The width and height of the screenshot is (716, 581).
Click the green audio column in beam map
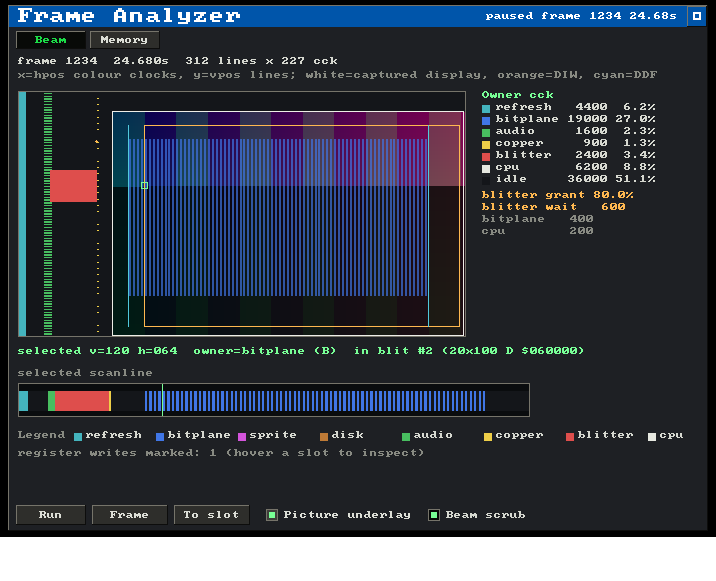click(x=48, y=214)
